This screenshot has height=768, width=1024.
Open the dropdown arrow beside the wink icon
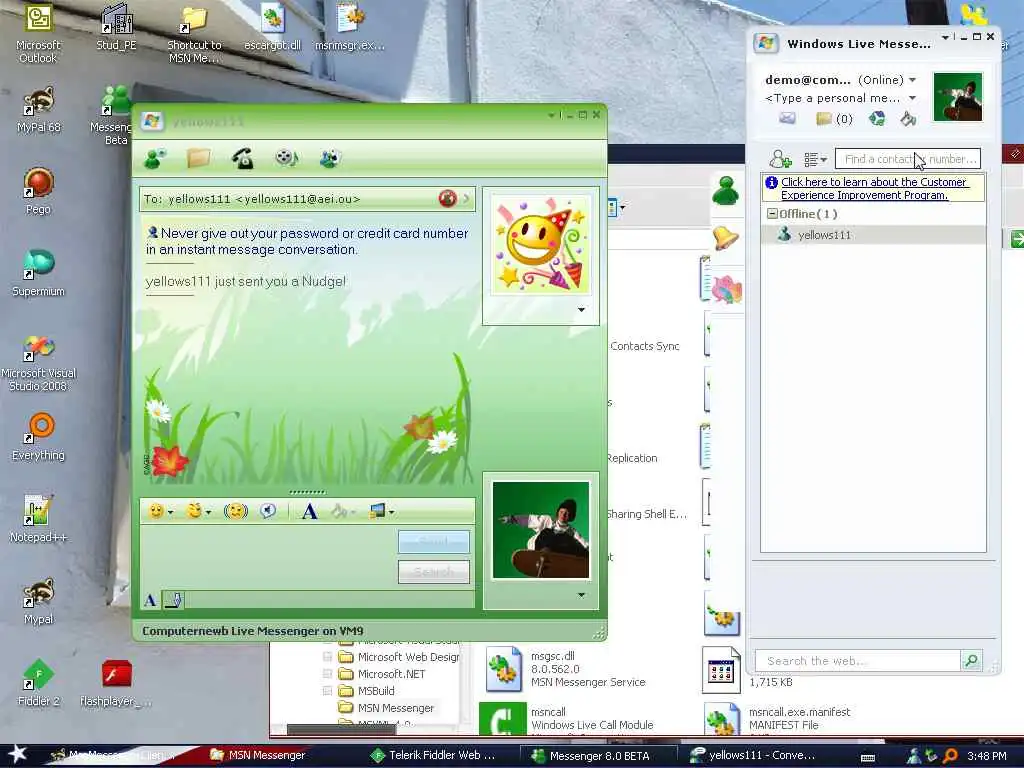[x=208, y=513]
